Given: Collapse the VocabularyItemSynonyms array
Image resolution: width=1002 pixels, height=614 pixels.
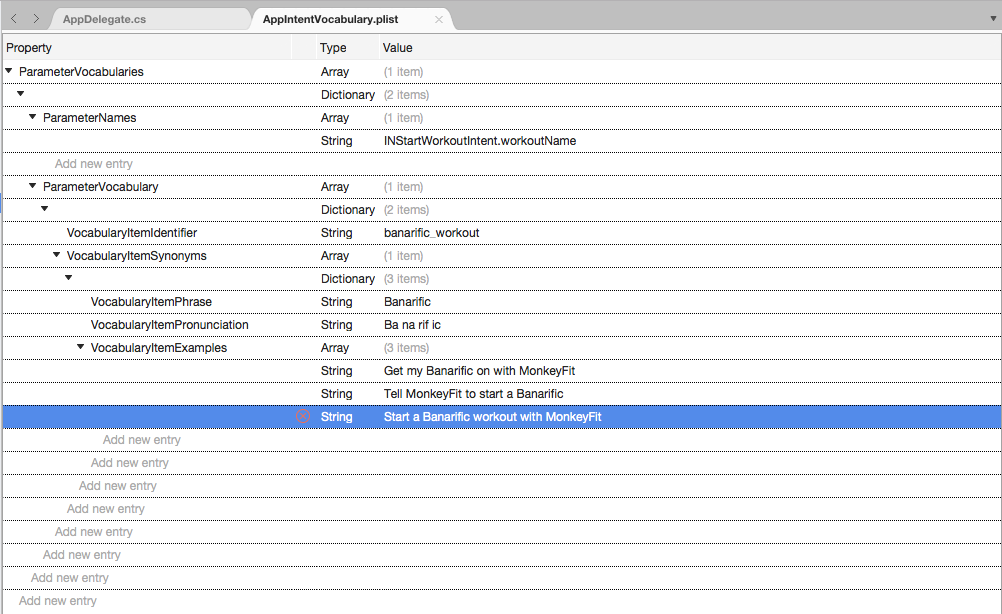Looking at the screenshot, I should (x=57, y=255).
